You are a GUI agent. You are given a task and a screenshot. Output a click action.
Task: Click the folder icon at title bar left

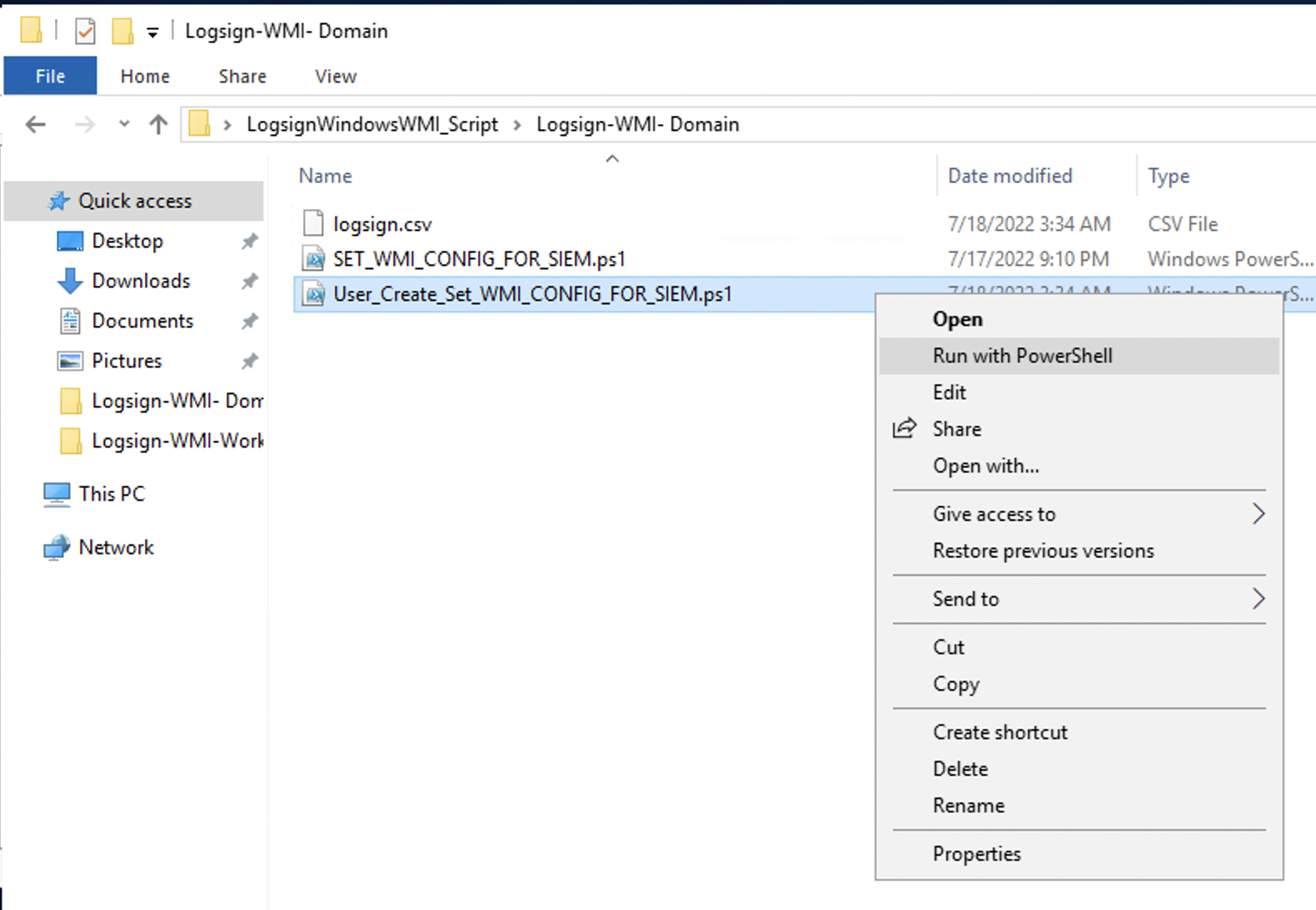31,31
